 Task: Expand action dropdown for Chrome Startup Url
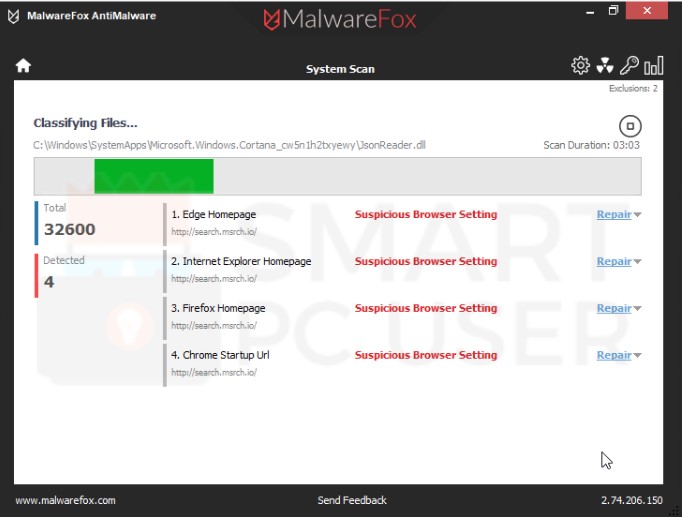point(638,356)
